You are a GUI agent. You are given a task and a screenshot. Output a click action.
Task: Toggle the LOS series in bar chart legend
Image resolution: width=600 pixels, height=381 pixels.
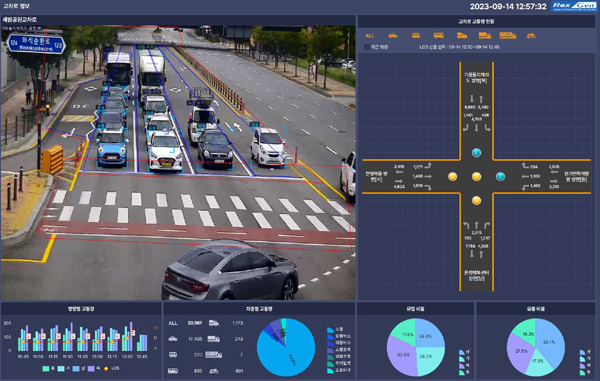pyautogui.click(x=112, y=368)
